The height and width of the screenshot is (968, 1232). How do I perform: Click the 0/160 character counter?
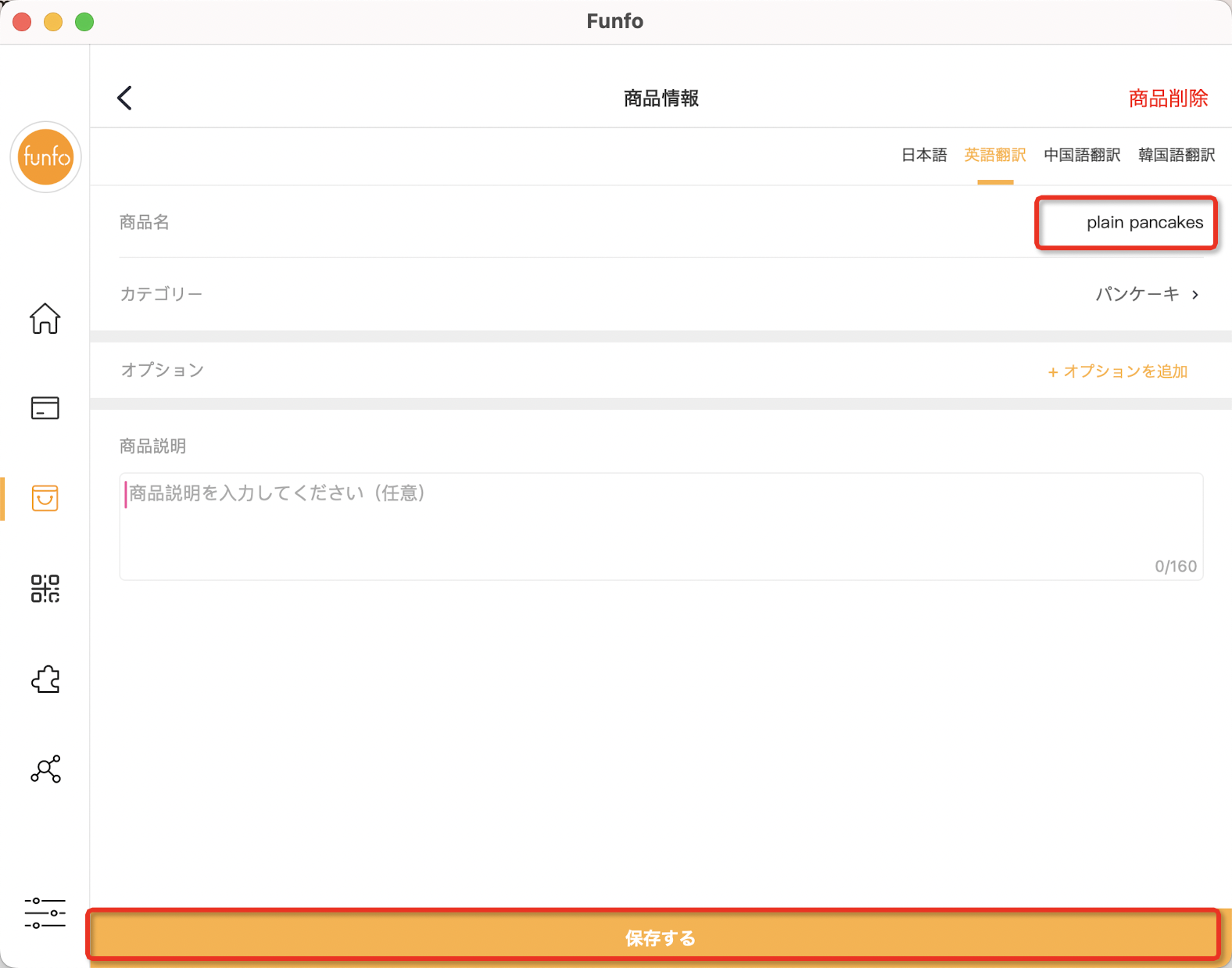click(1176, 566)
